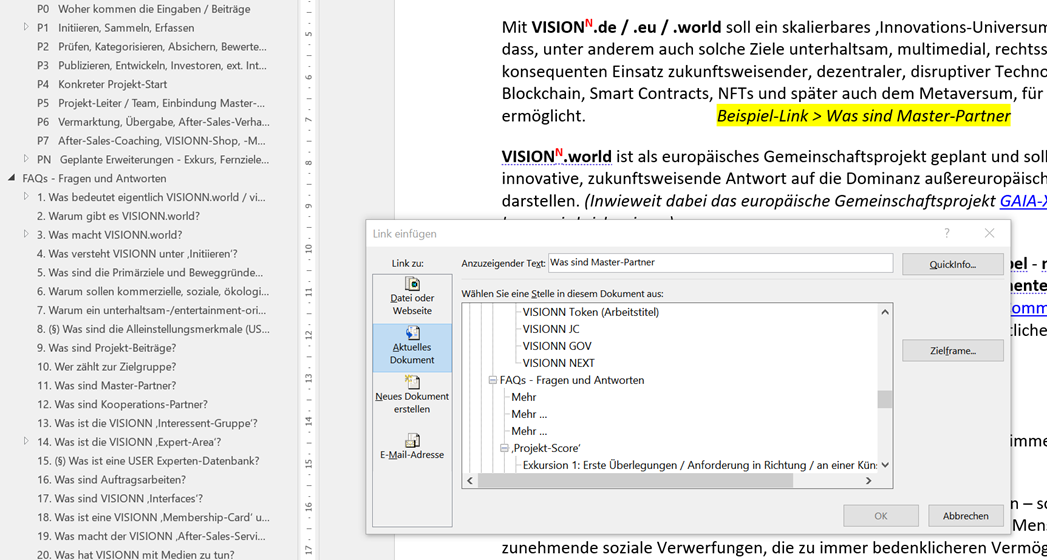Select 'VISIONN GOV' in dialog tree
Screen dimensions: 1047x560
(x=557, y=346)
